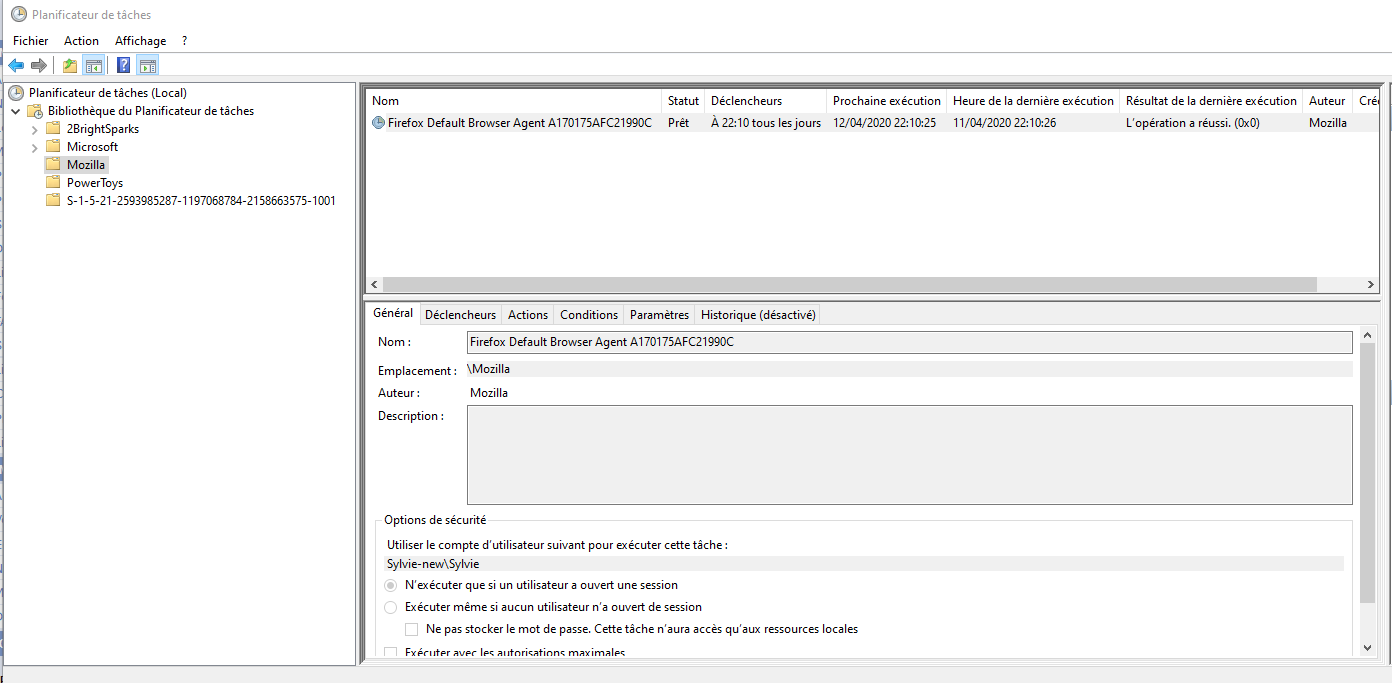Switch to the Général tab
1392x683 pixels.
(x=393, y=313)
